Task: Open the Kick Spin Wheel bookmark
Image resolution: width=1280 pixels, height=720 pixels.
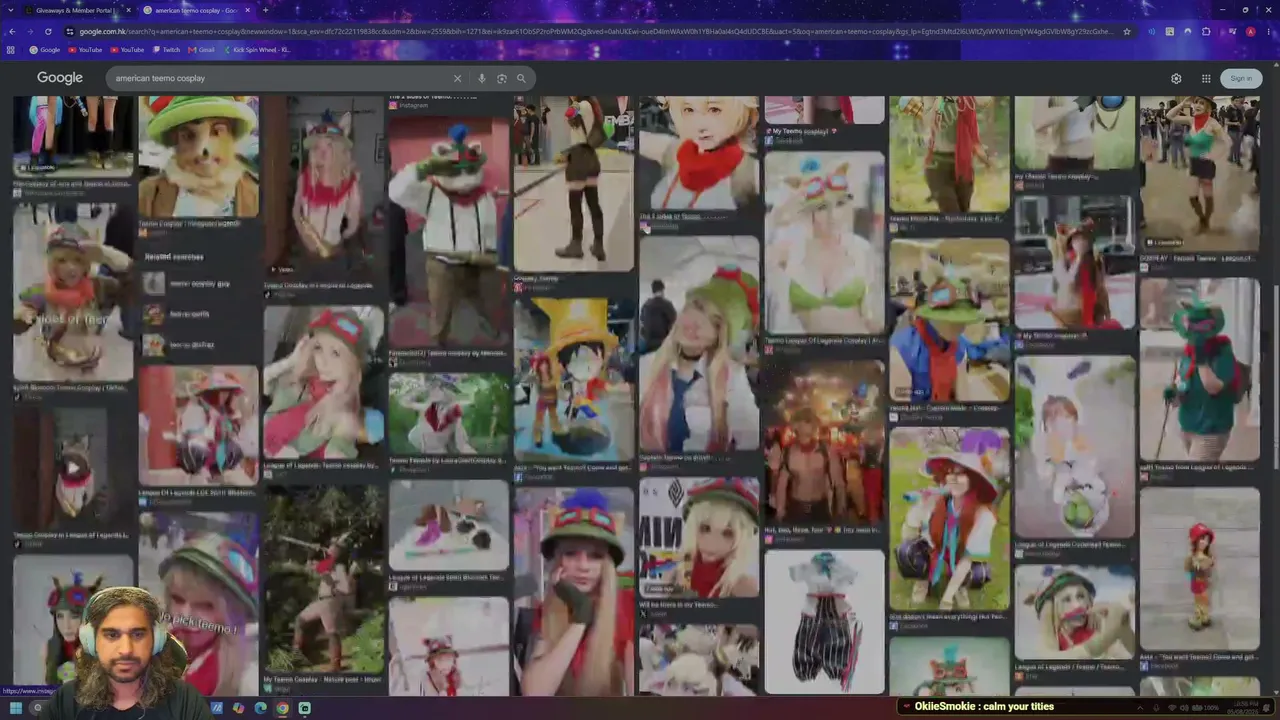Action: 255,50
